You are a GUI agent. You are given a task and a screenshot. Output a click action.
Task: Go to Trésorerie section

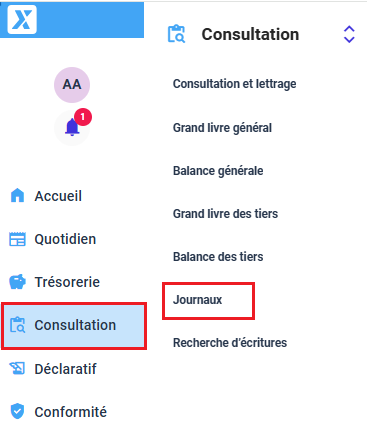[x=55, y=282]
